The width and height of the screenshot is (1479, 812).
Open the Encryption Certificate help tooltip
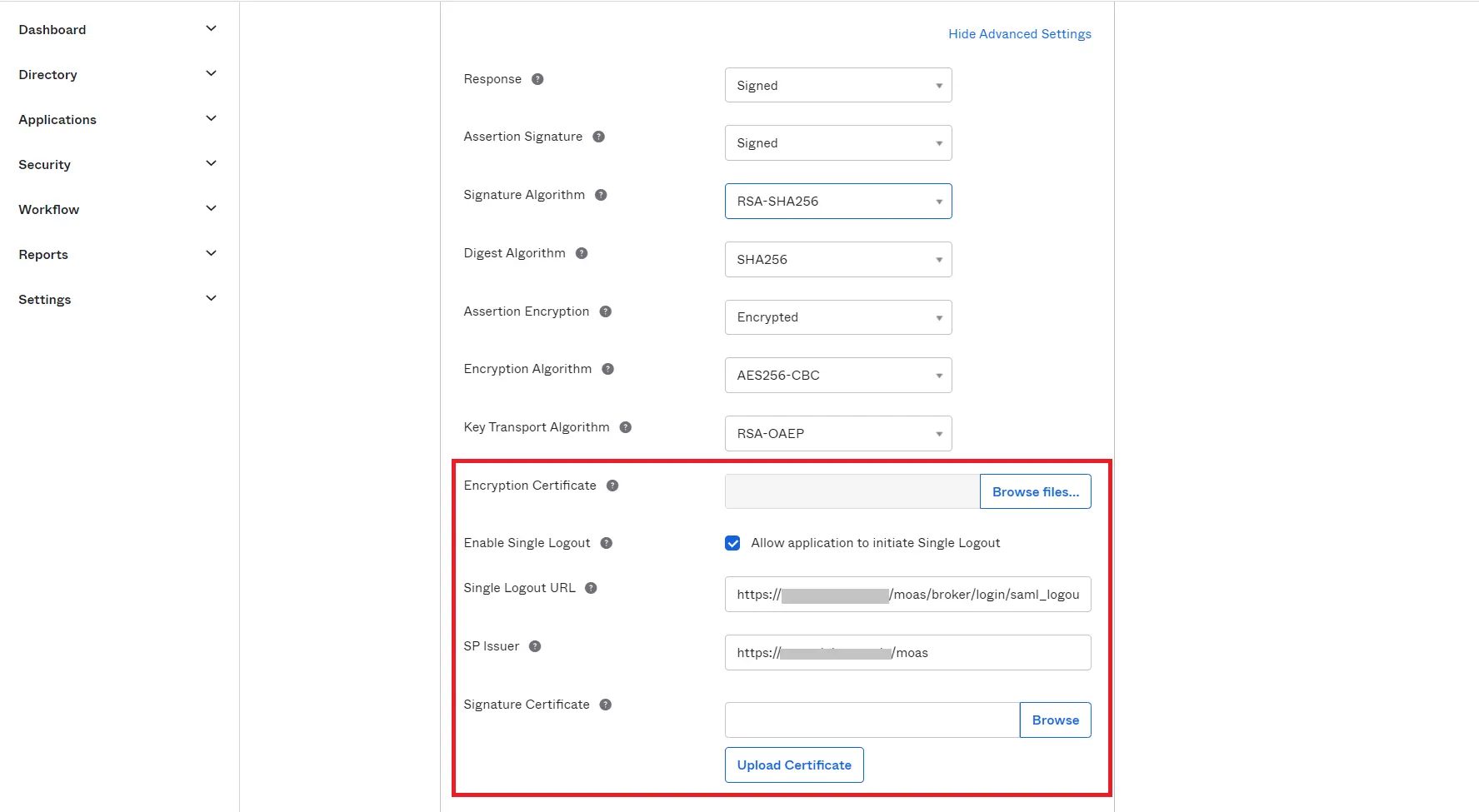pyautogui.click(x=612, y=485)
